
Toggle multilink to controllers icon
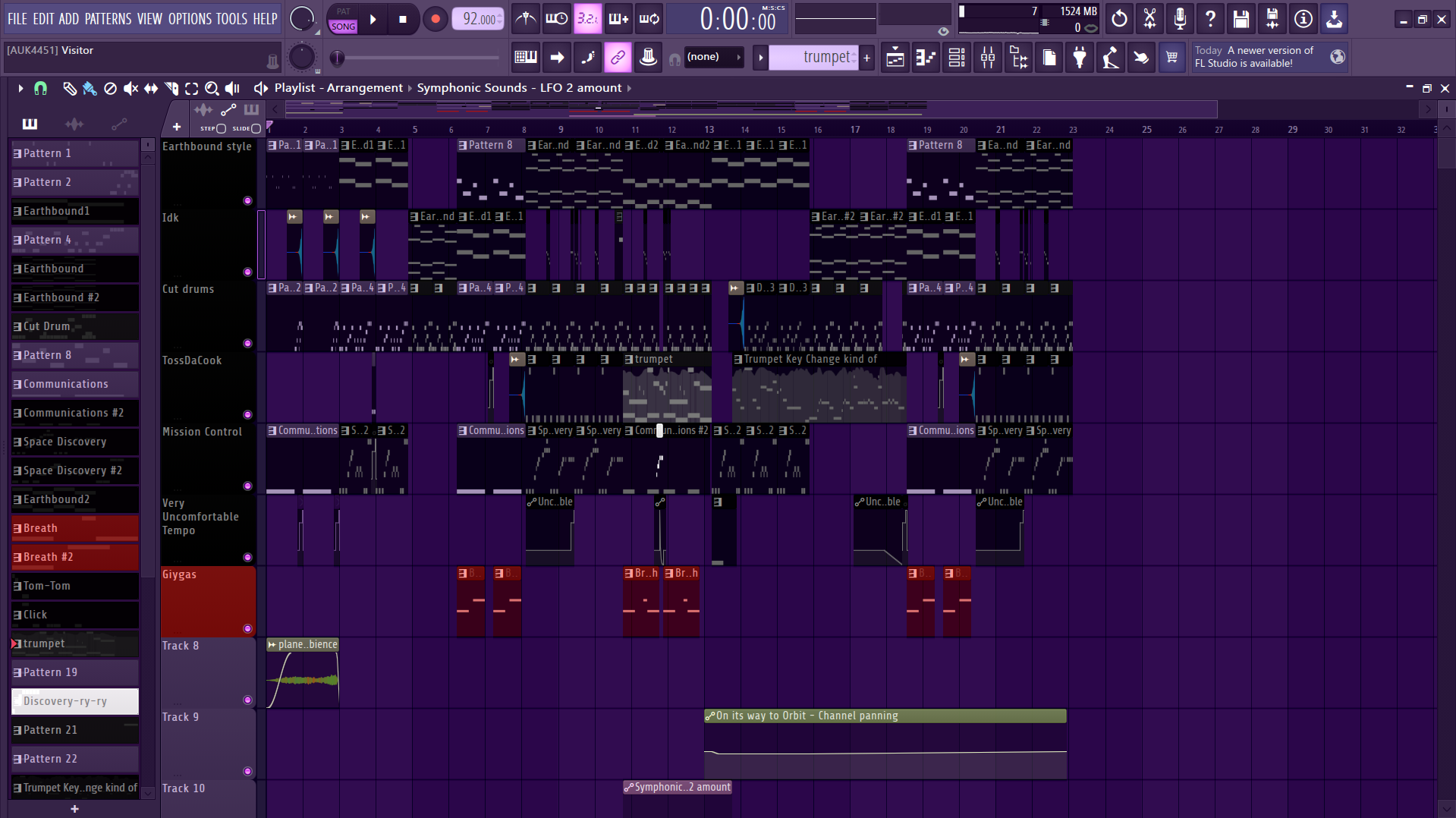[618, 57]
